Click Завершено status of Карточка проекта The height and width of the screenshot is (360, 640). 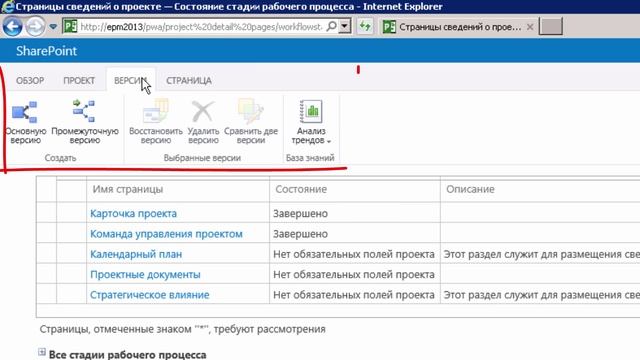300,213
